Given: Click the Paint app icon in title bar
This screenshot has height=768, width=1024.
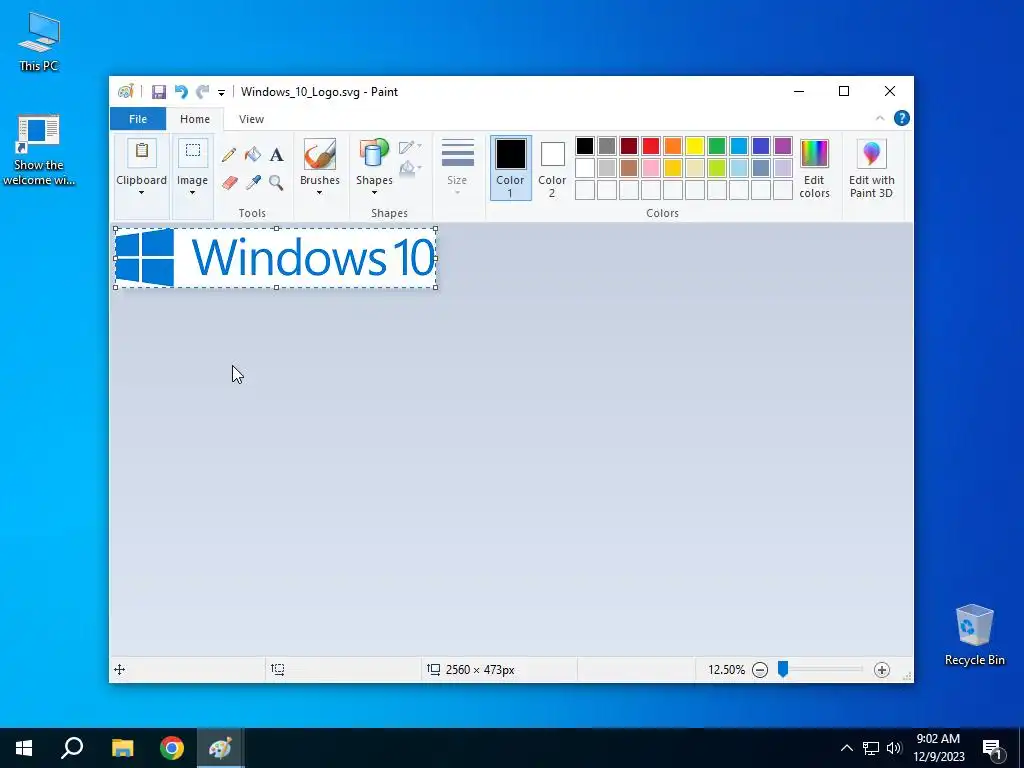Looking at the screenshot, I should (x=125, y=91).
